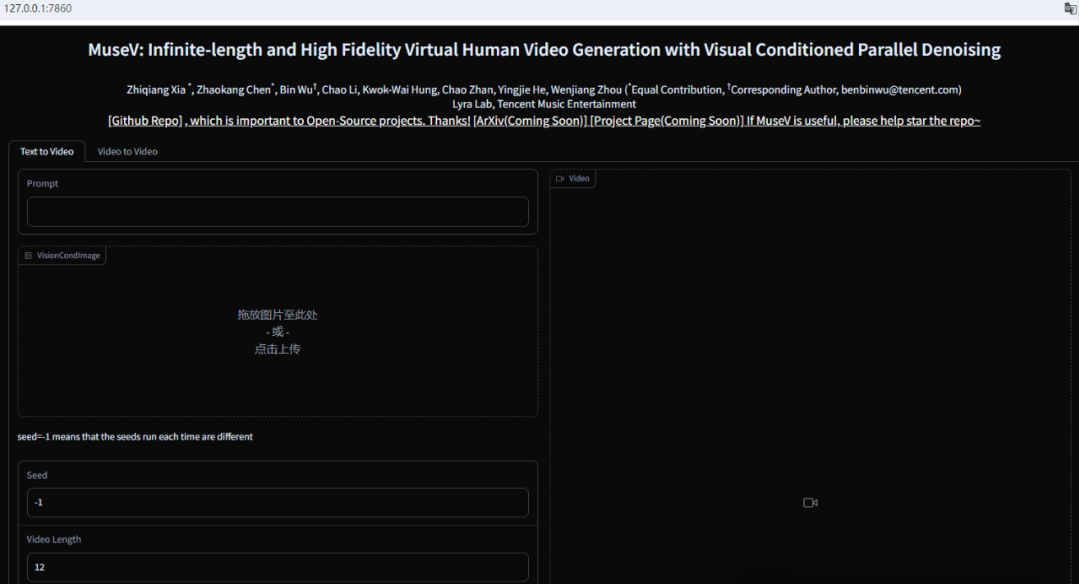The image size is (1079, 584).
Task: Focus the Prompt text box
Action: point(277,212)
